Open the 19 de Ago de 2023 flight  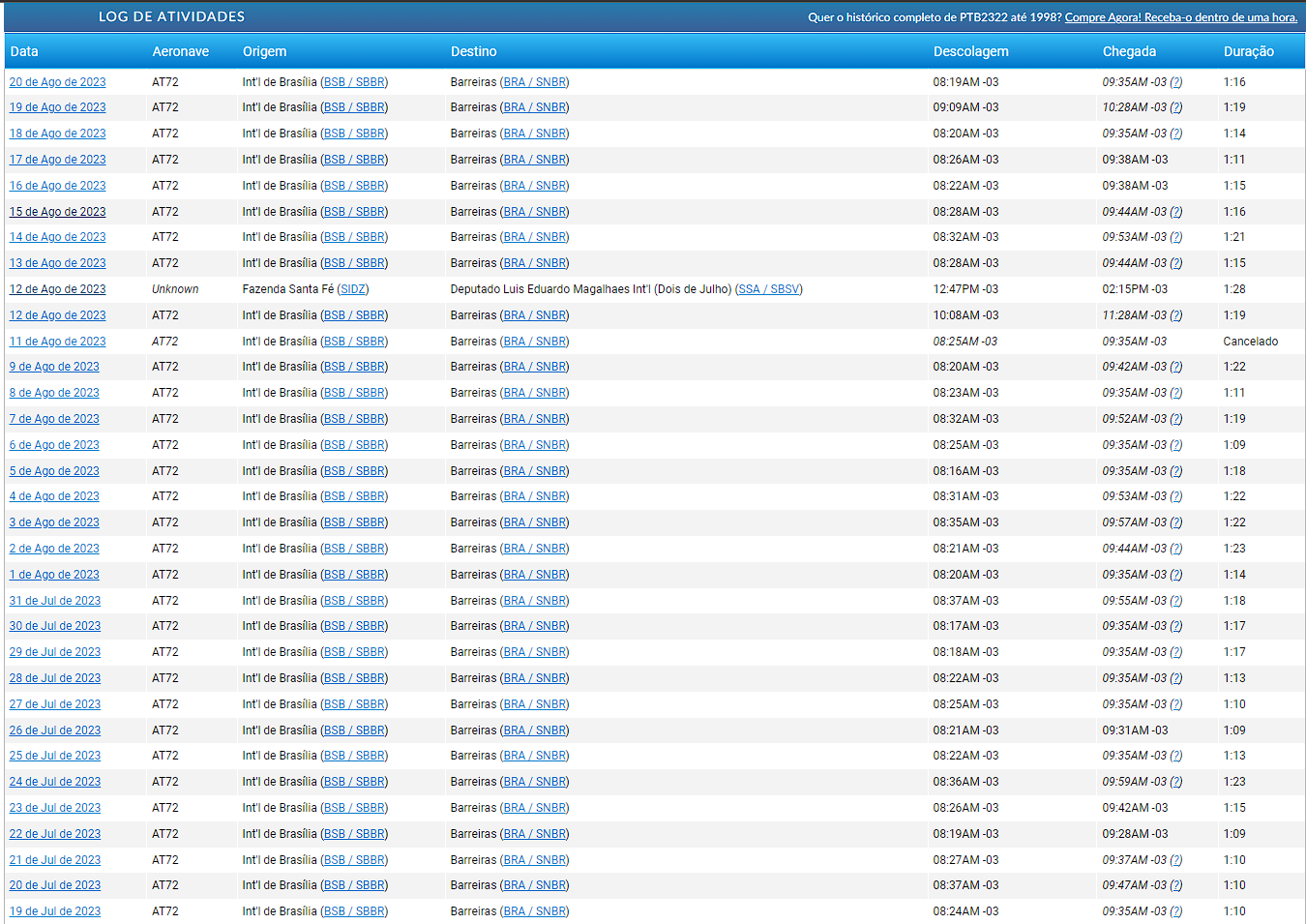58,107
